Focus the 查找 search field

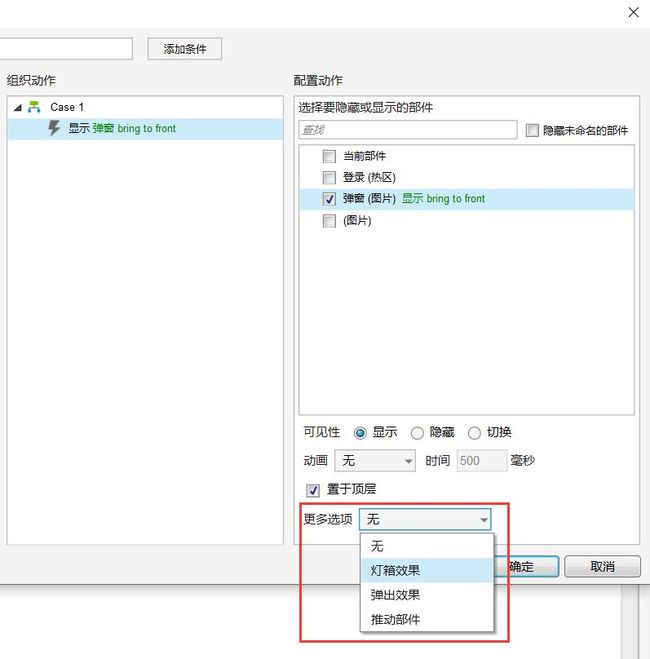(x=408, y=130)
